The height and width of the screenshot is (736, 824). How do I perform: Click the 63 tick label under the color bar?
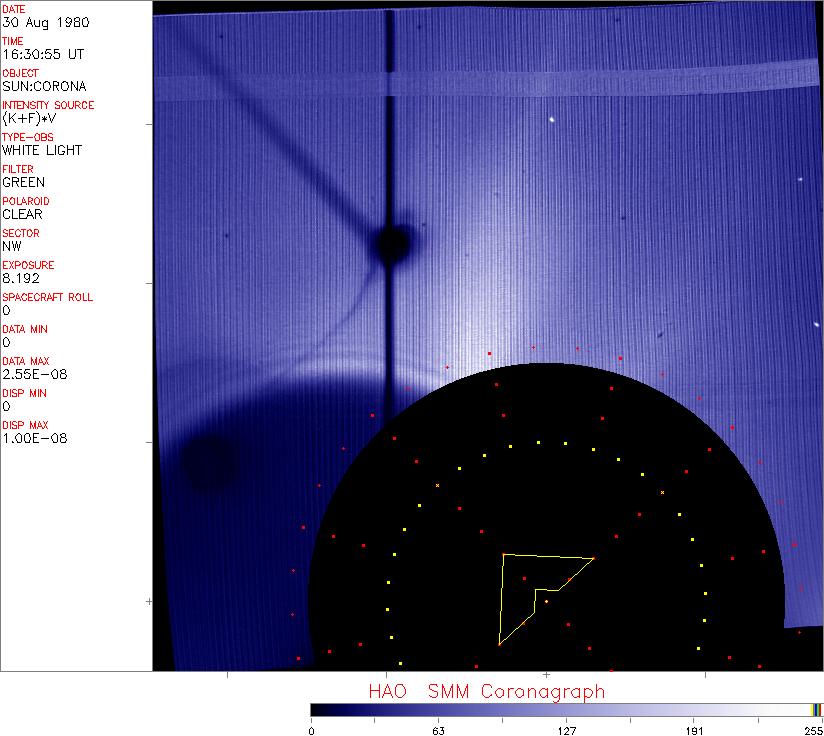coord(437,727)
